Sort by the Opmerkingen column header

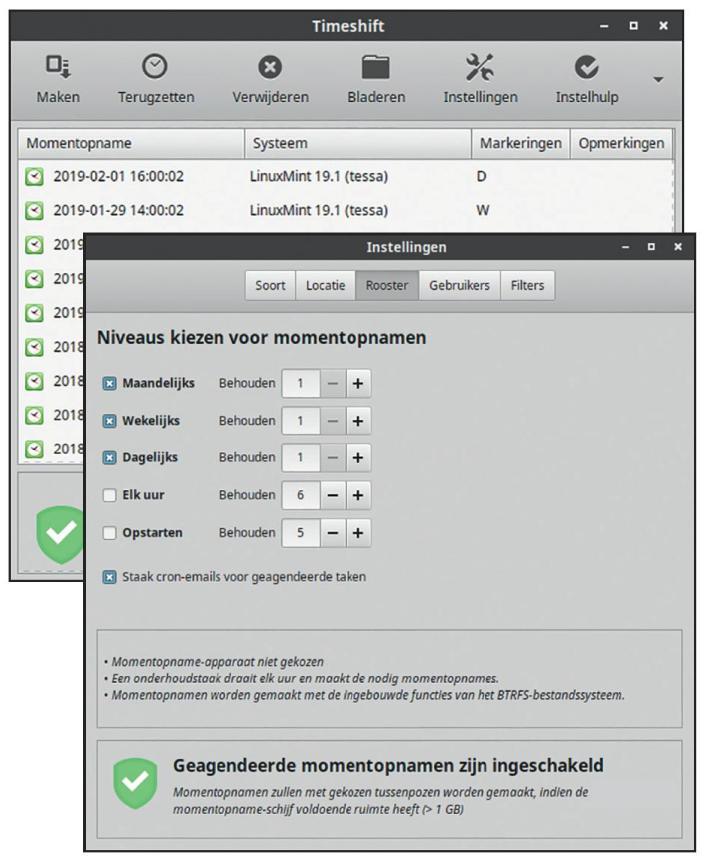pos(621,144)
